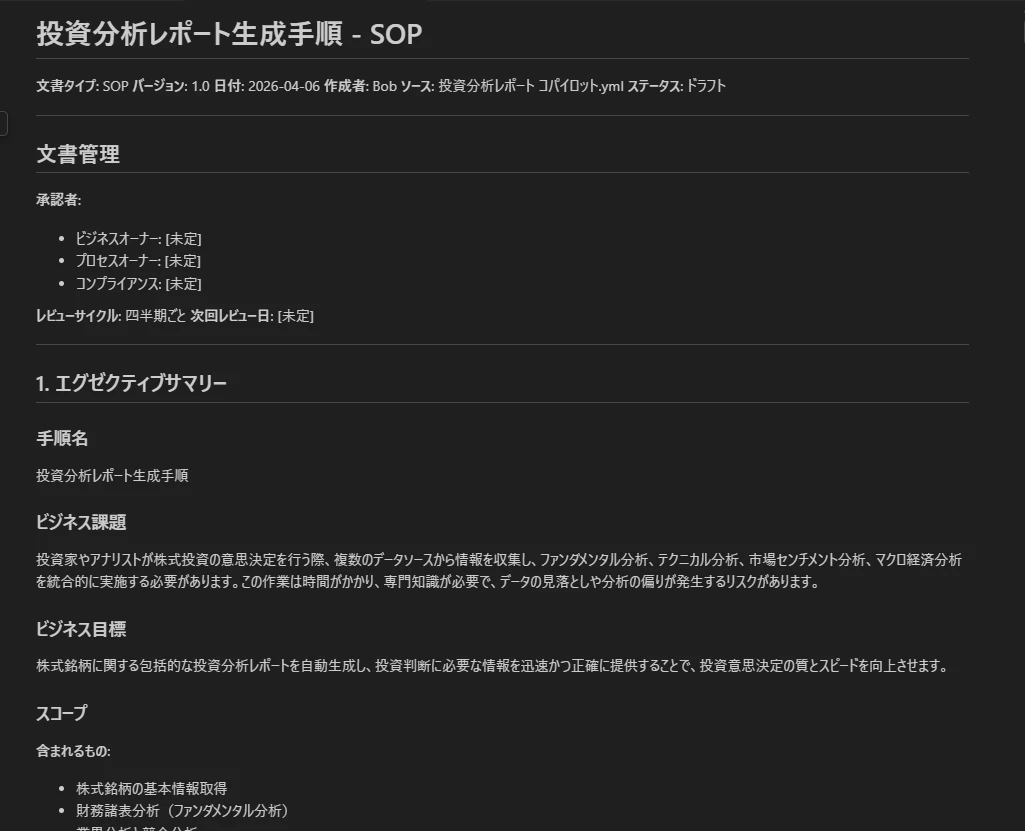The height and width of the screenshot is (831, 1025).
Task: Click the 財務諸表分析（ファンダメンタル分析） list item
Action: [x=182, y=811]
